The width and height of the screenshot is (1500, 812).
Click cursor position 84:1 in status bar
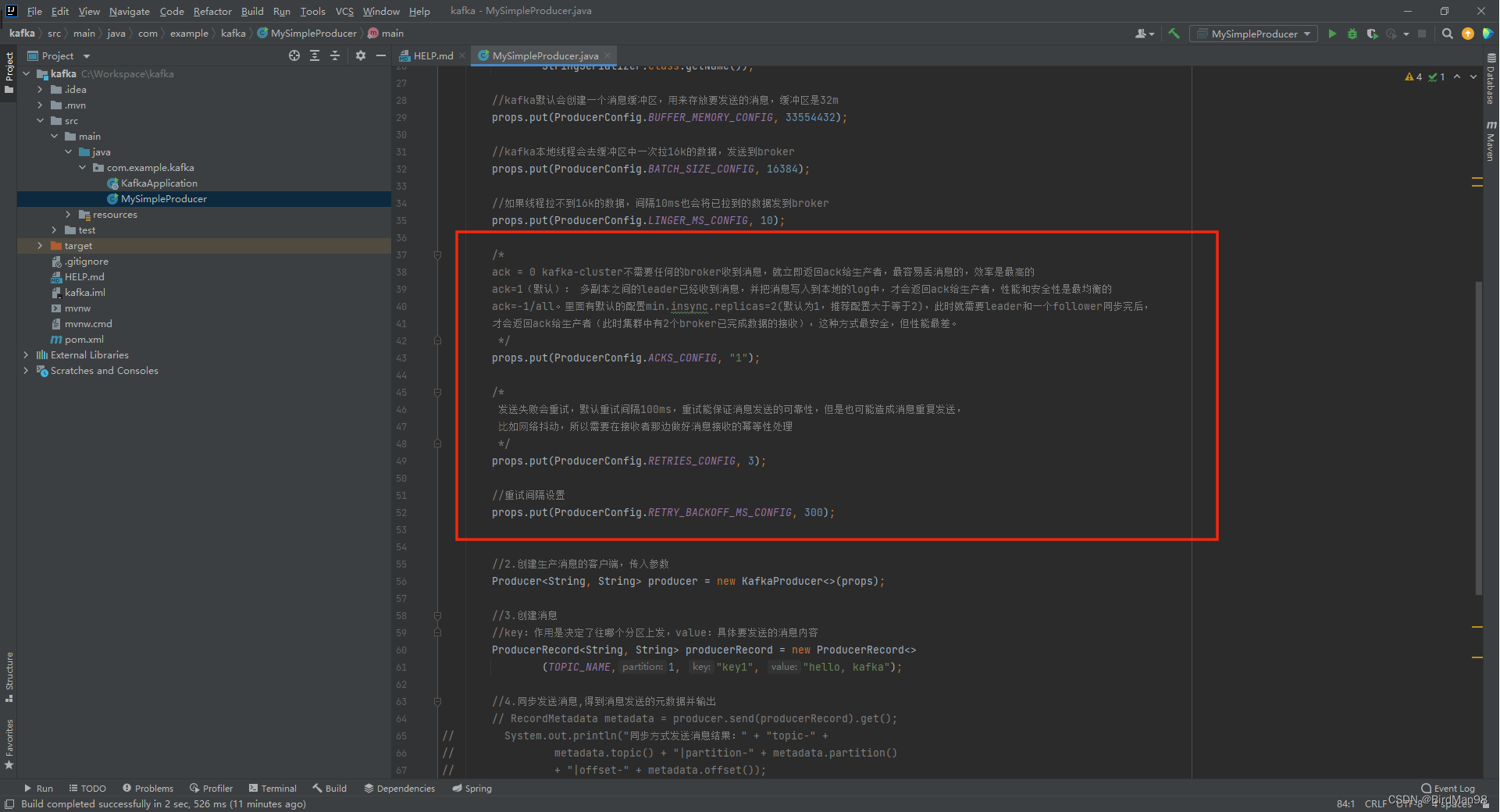click(x=1345, y=803)
